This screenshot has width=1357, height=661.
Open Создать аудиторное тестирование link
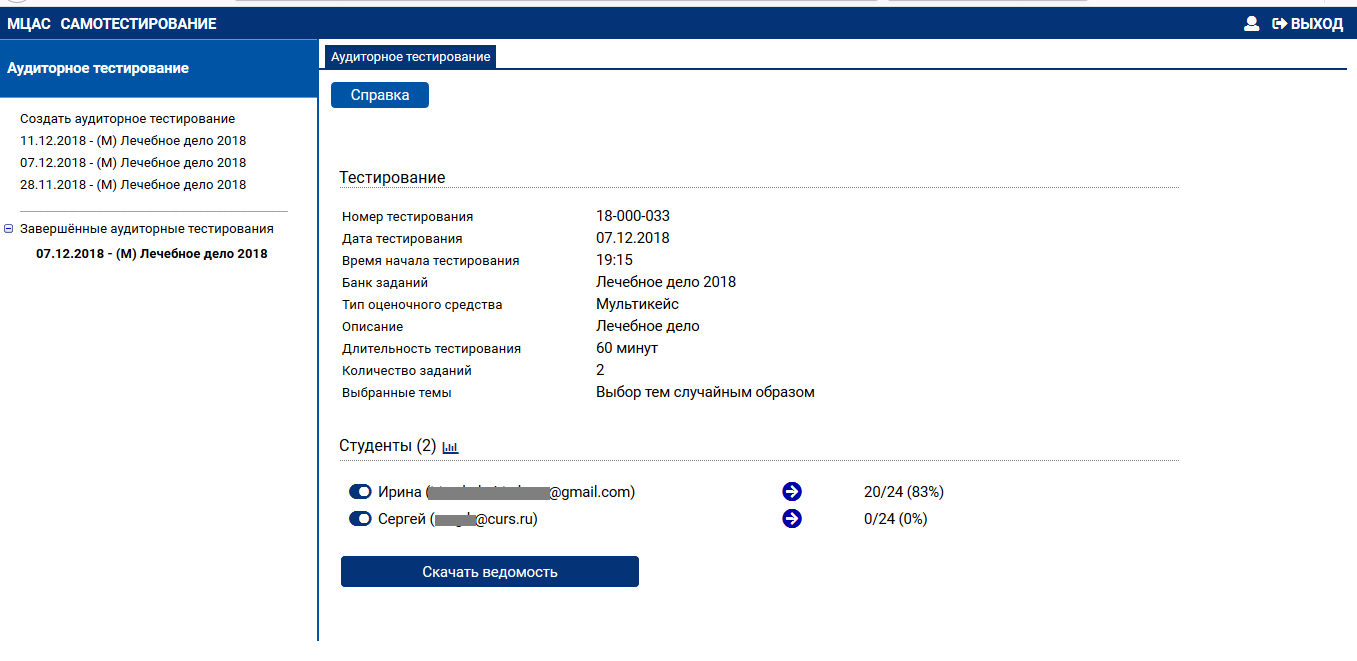(127, 119)
